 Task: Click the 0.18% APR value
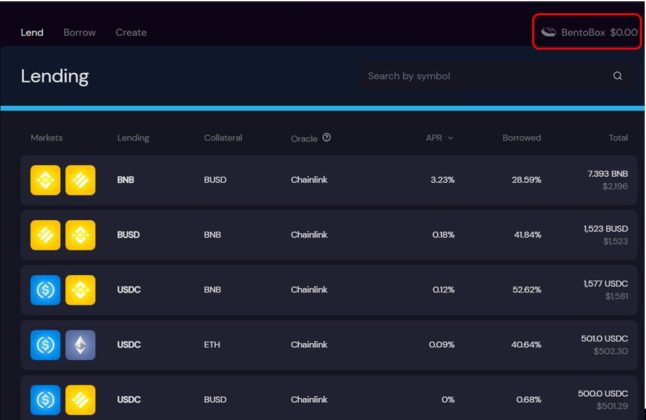pos(443,235)
